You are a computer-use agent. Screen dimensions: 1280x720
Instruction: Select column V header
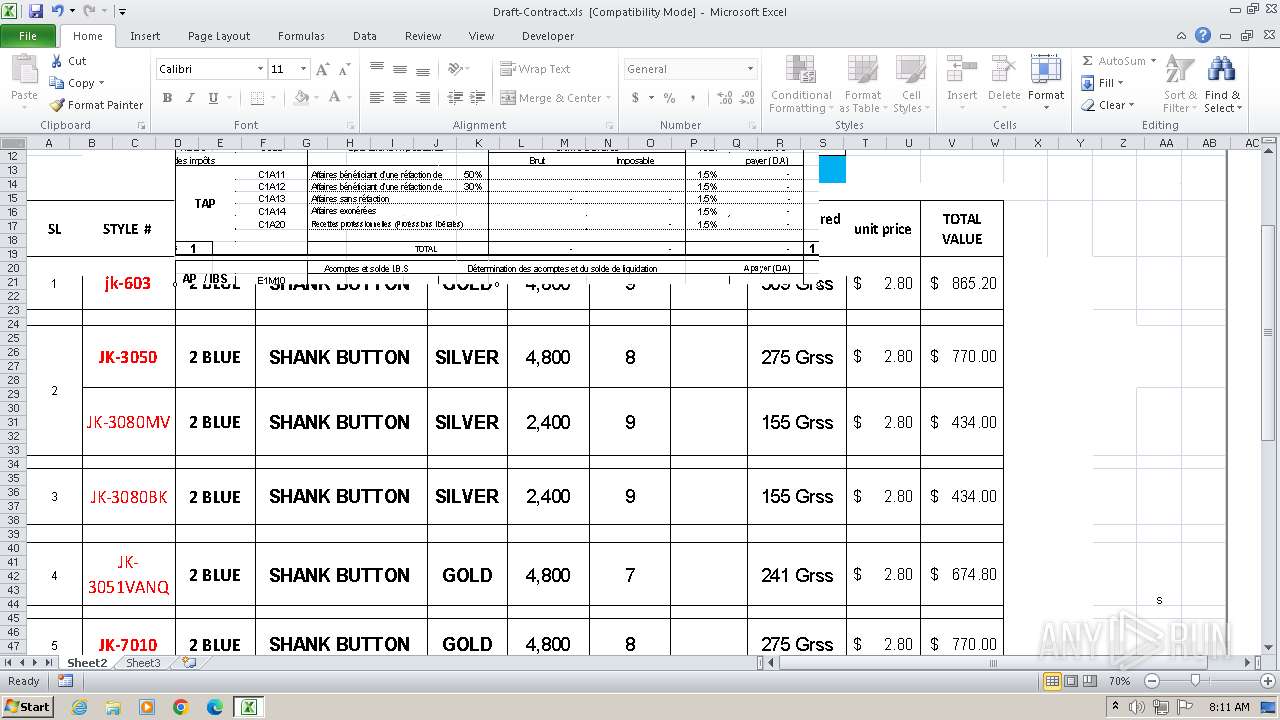pos(952,143)
